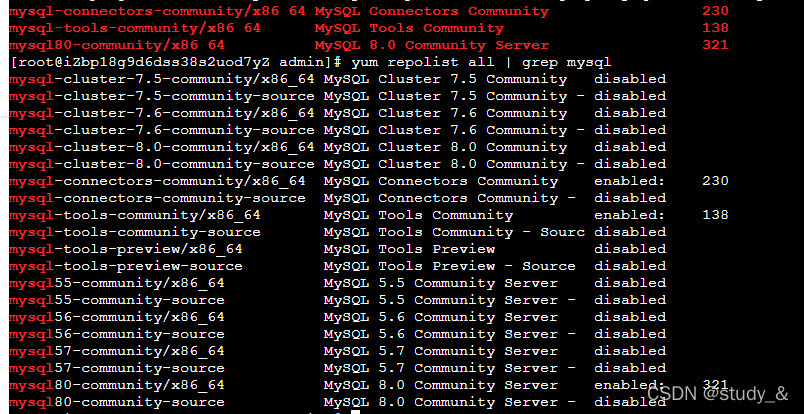
Task: Click "enabled:" in the mysql-connectors-community/x86_64 row
Action: (x=630, y=181)
